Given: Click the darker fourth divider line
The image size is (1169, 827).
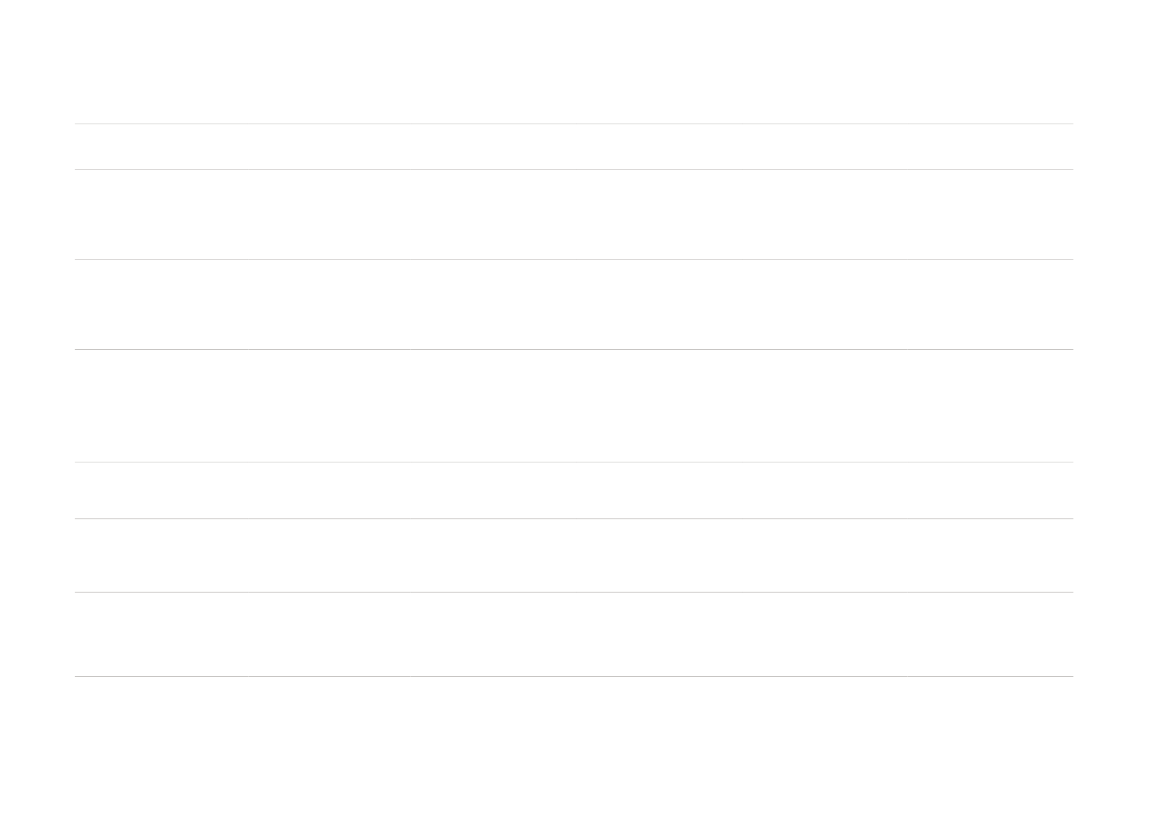Looking at the screenshot, I should pyautogui.click(x=573, y=349).
